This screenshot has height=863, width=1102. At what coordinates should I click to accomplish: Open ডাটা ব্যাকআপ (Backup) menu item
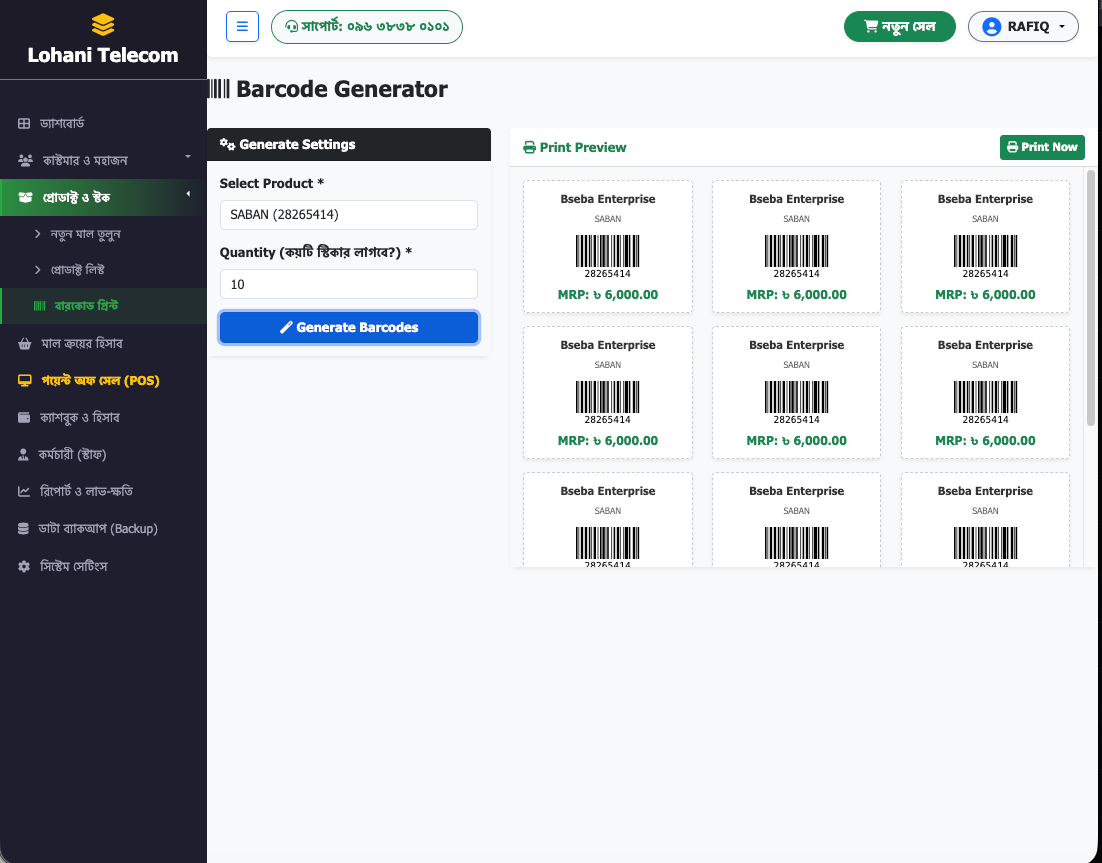[103, 528]
